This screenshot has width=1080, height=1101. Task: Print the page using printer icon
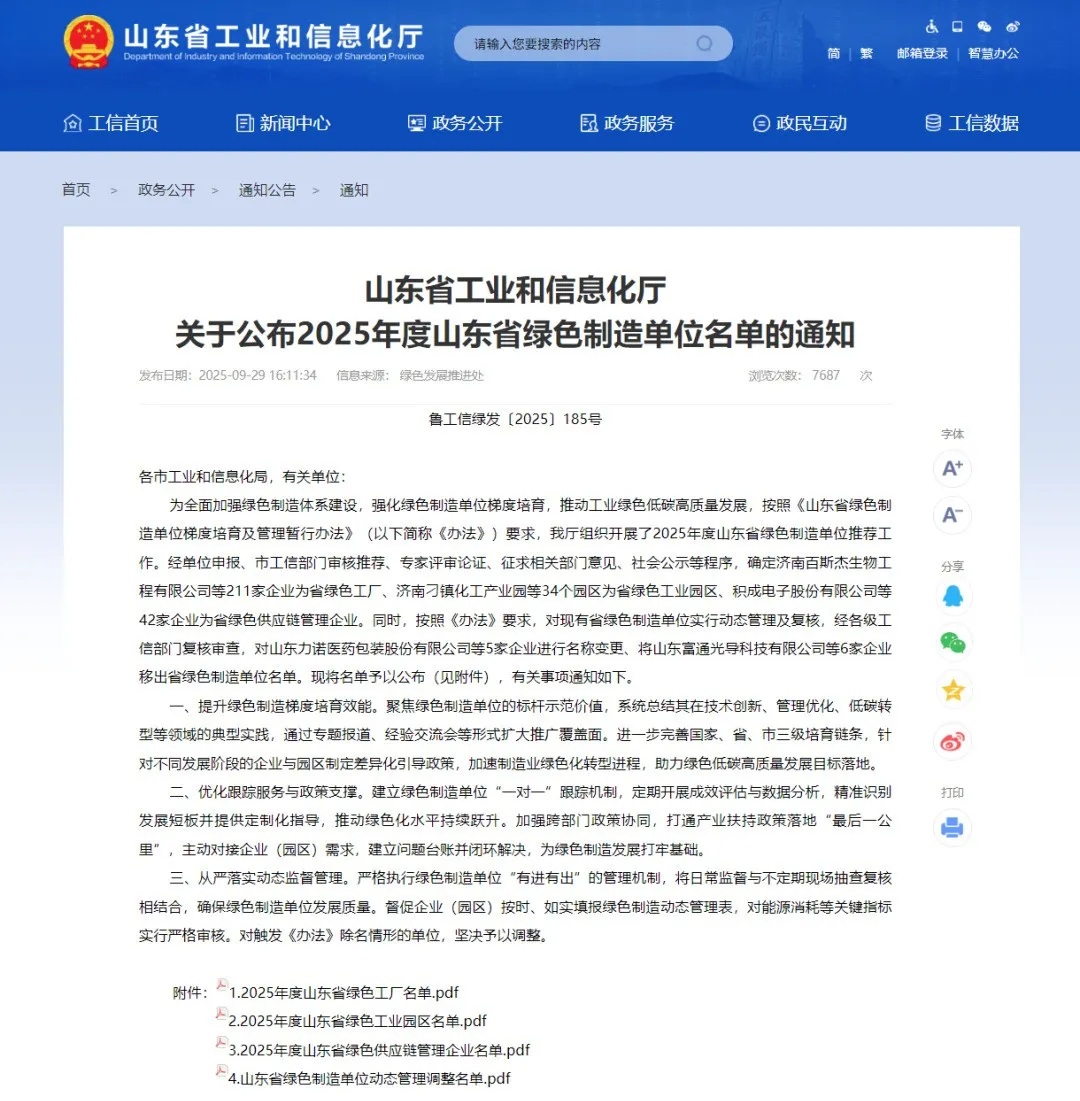tap(952, 827)
